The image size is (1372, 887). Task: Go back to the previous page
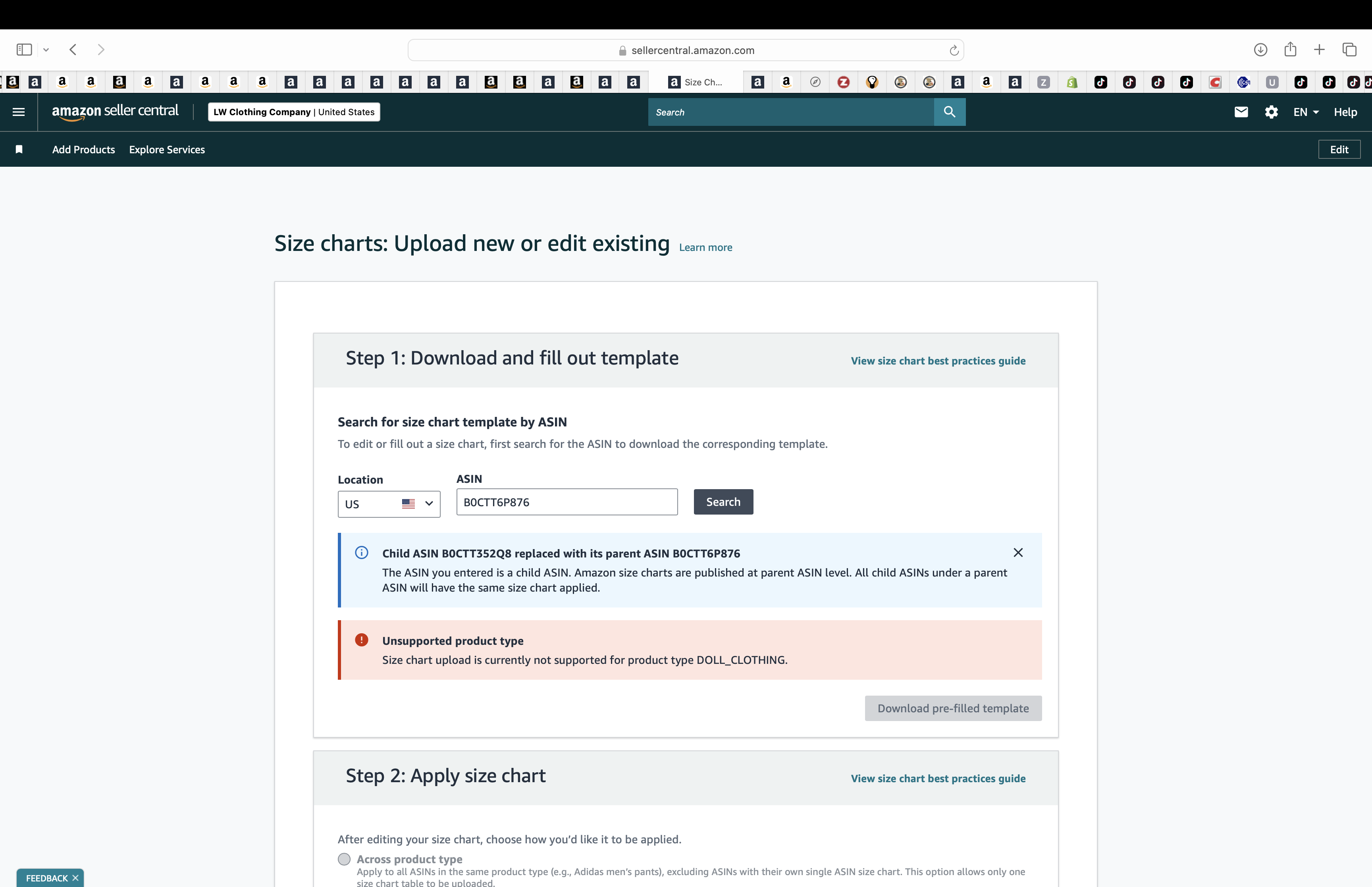[x=73, y=50]
